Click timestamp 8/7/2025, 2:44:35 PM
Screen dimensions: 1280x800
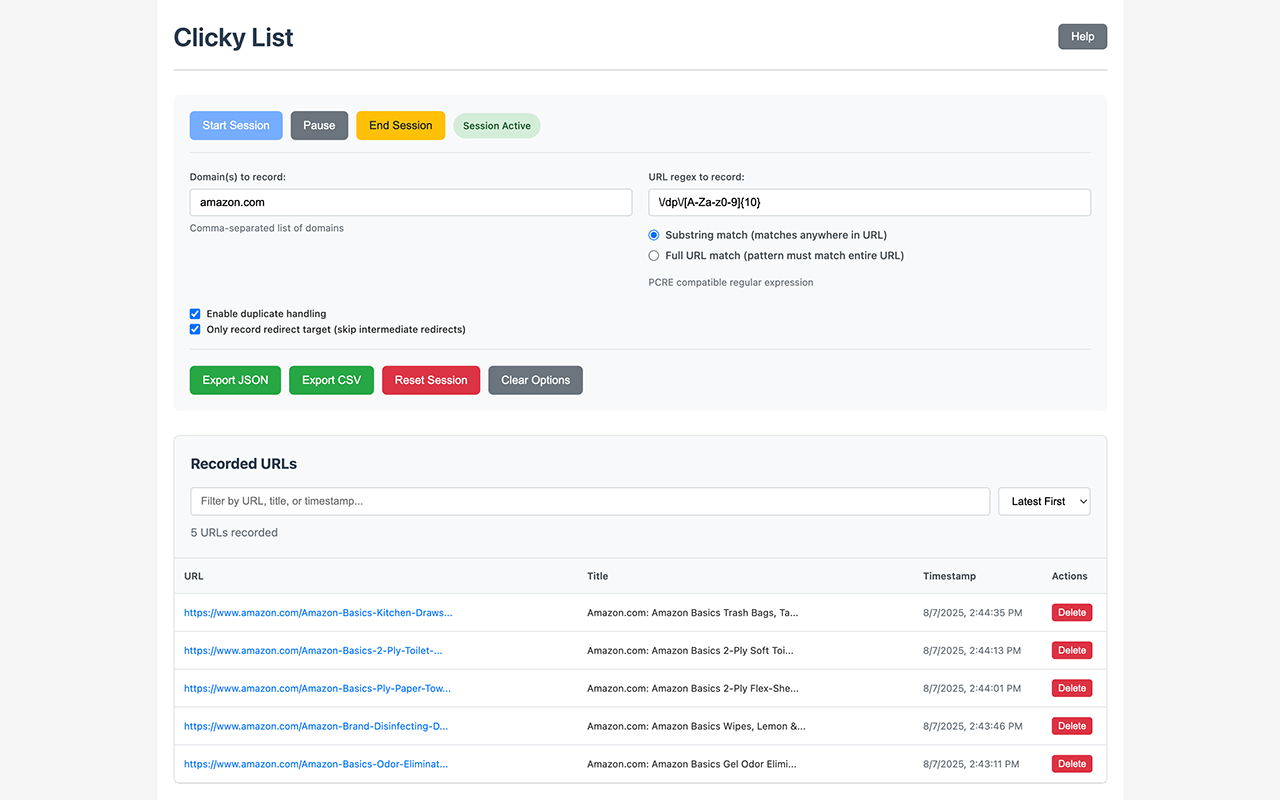pos(972,613)
